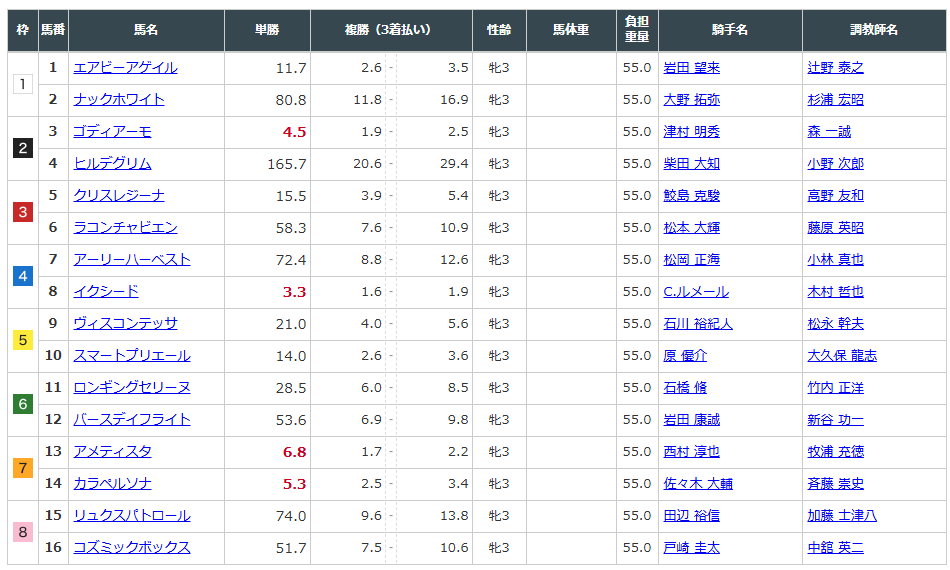View jockey 佐々木 大輔 details
The width and height of the screenshot is (950, 570).
pyautogui.click(x=698, y=484)
